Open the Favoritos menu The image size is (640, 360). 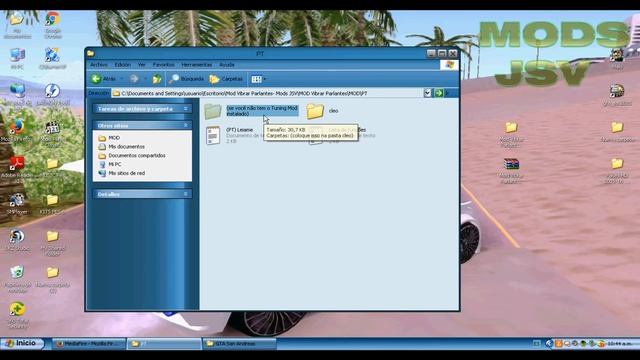click(163, 64)
